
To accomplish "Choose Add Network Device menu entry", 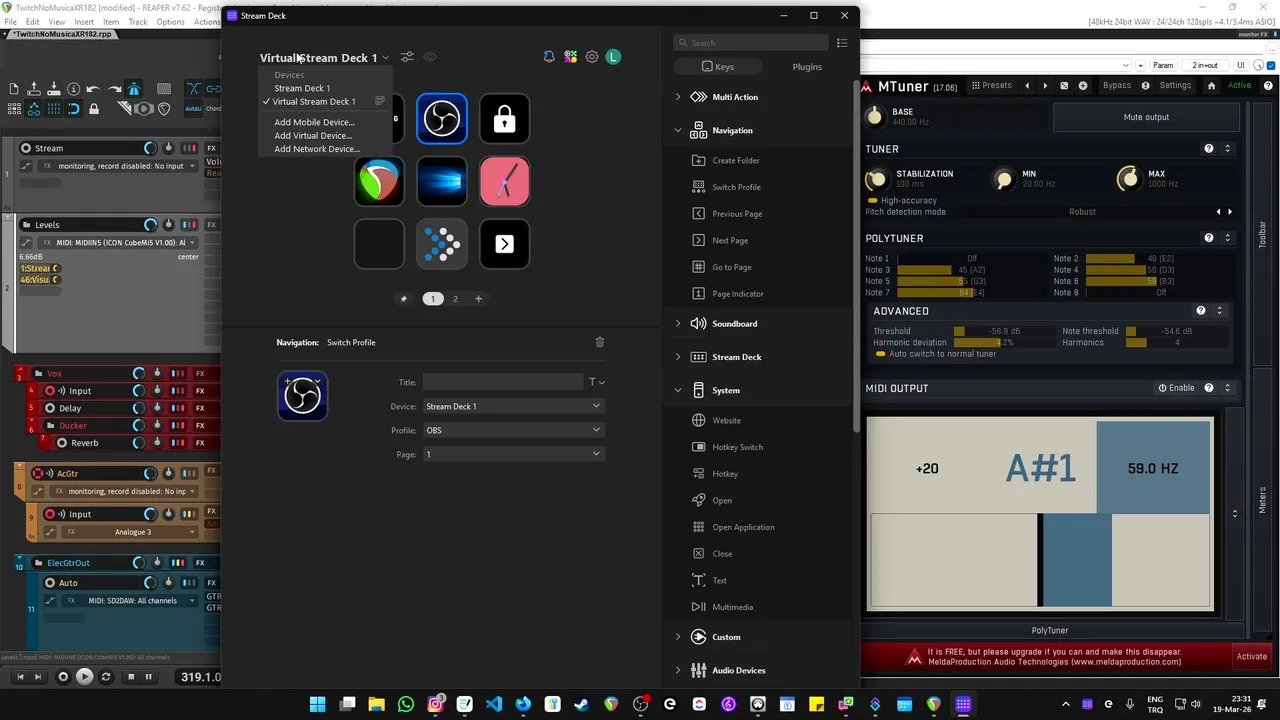I will click(317, 149).
